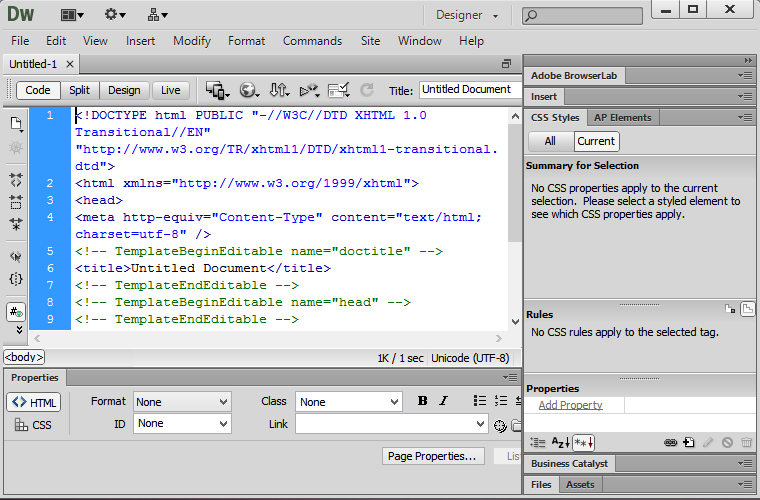Click the Unordered List icon
The width and height of the screenshot is (760, 500).
(479, 401)
